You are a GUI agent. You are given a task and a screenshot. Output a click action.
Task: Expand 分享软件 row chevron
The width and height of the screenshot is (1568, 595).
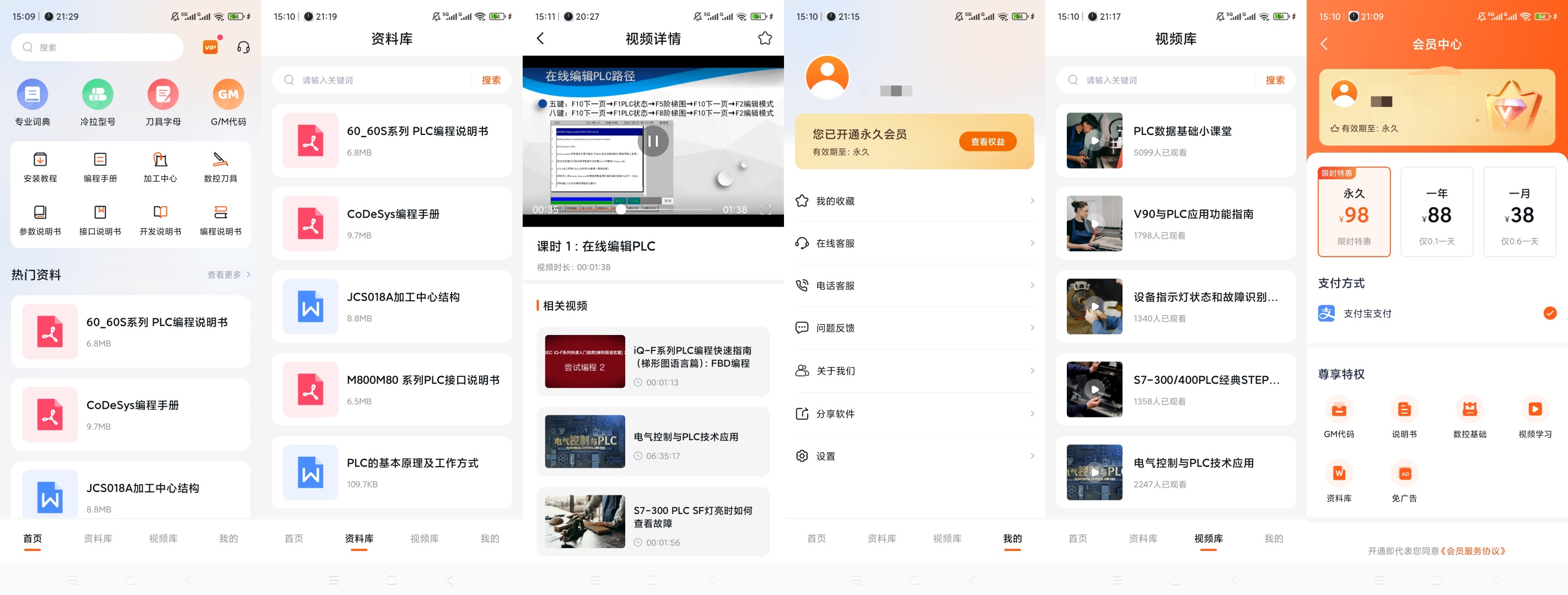click(x=1032, y=414)
